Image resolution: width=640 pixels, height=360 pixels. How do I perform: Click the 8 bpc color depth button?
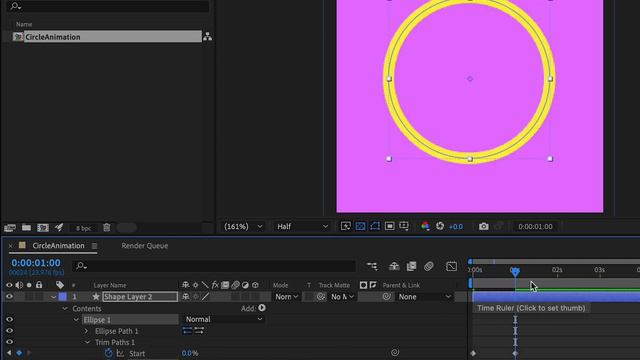[84, 228]
